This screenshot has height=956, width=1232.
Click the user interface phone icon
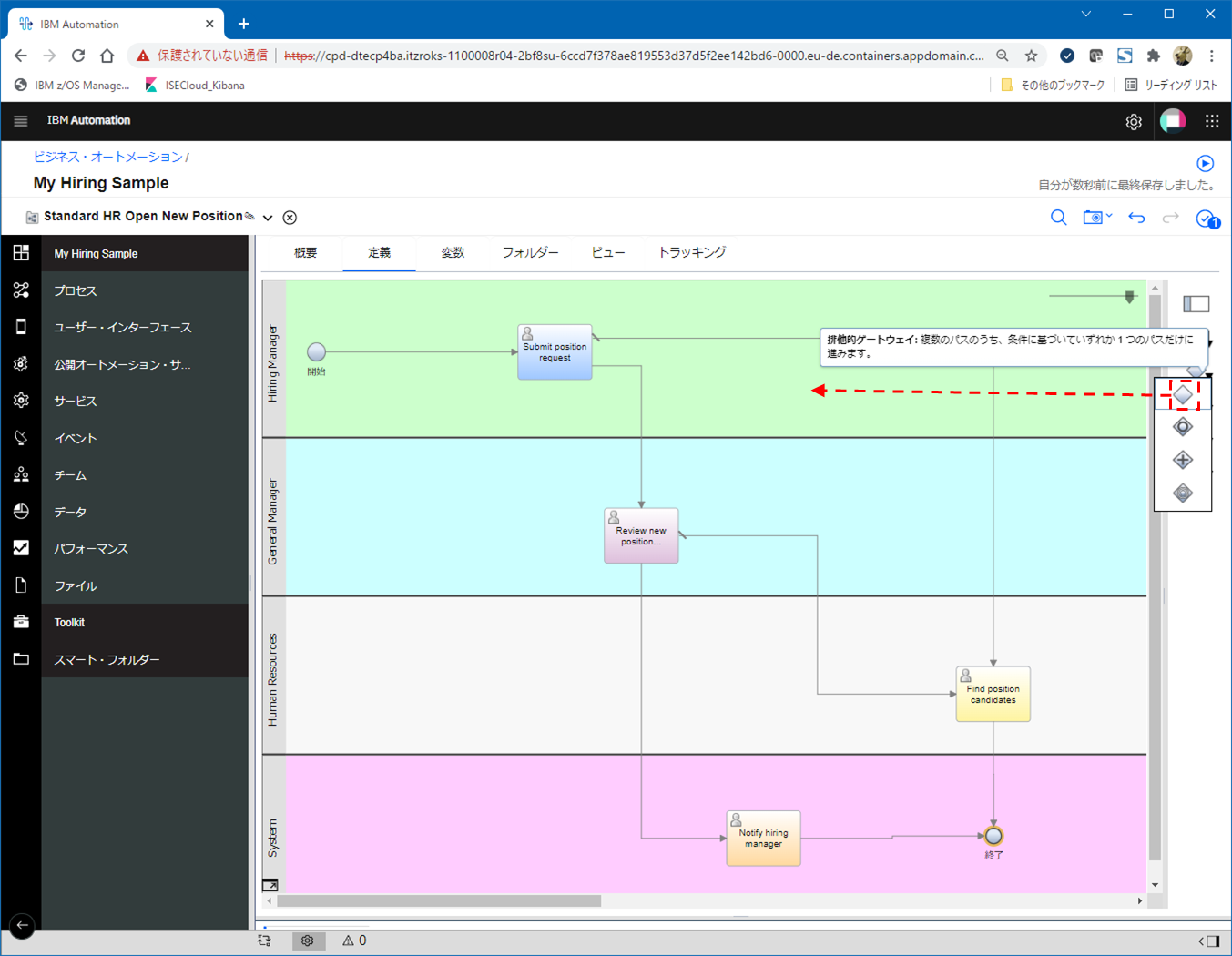point(21,327)
